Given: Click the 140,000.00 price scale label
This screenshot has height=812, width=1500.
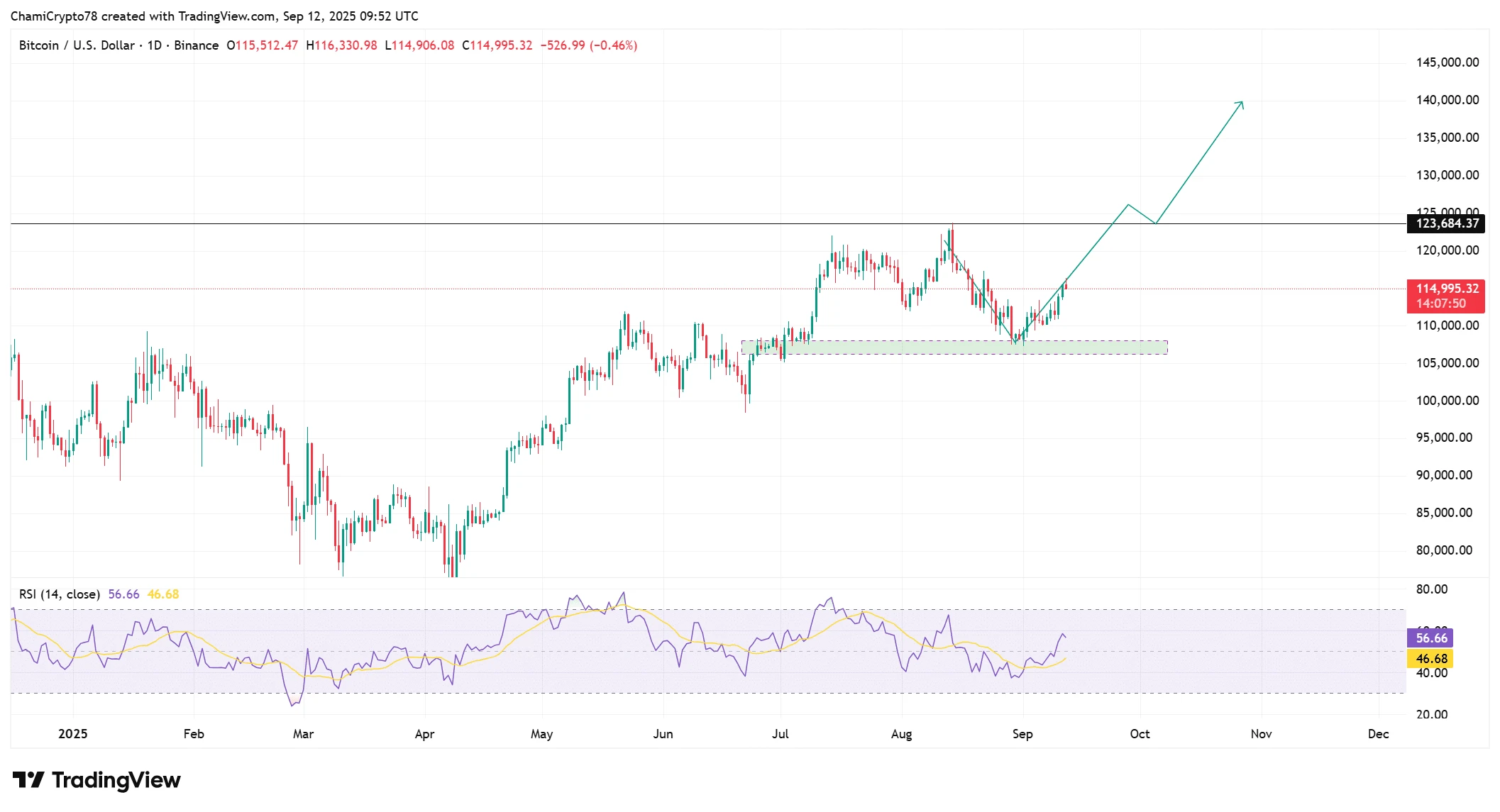Looking at the screenshot, I should click(1447, 100).
